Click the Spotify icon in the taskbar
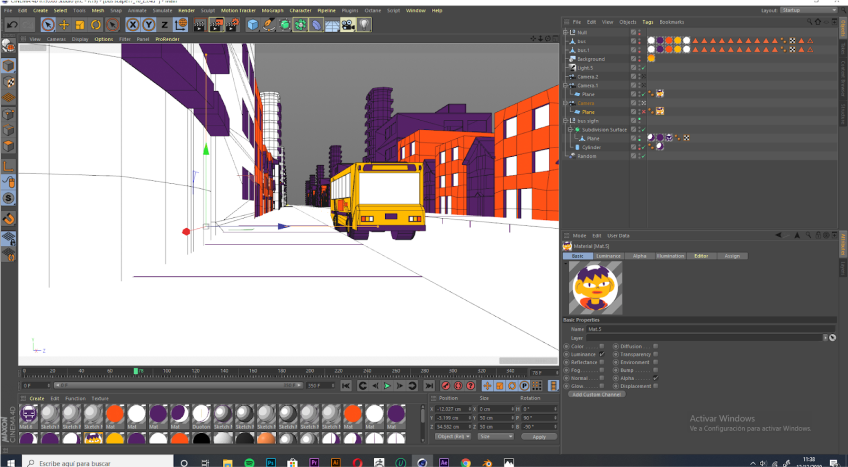Viewport: 848px width, 467px height. point(247,463)
